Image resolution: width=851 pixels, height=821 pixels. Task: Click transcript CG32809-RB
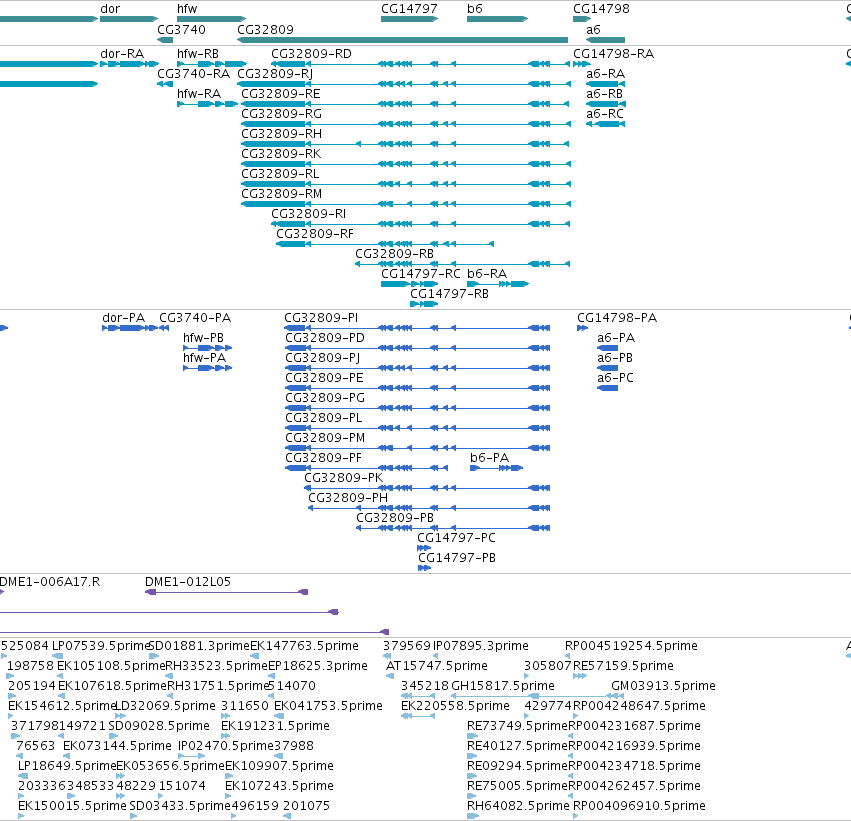[395, 254]
